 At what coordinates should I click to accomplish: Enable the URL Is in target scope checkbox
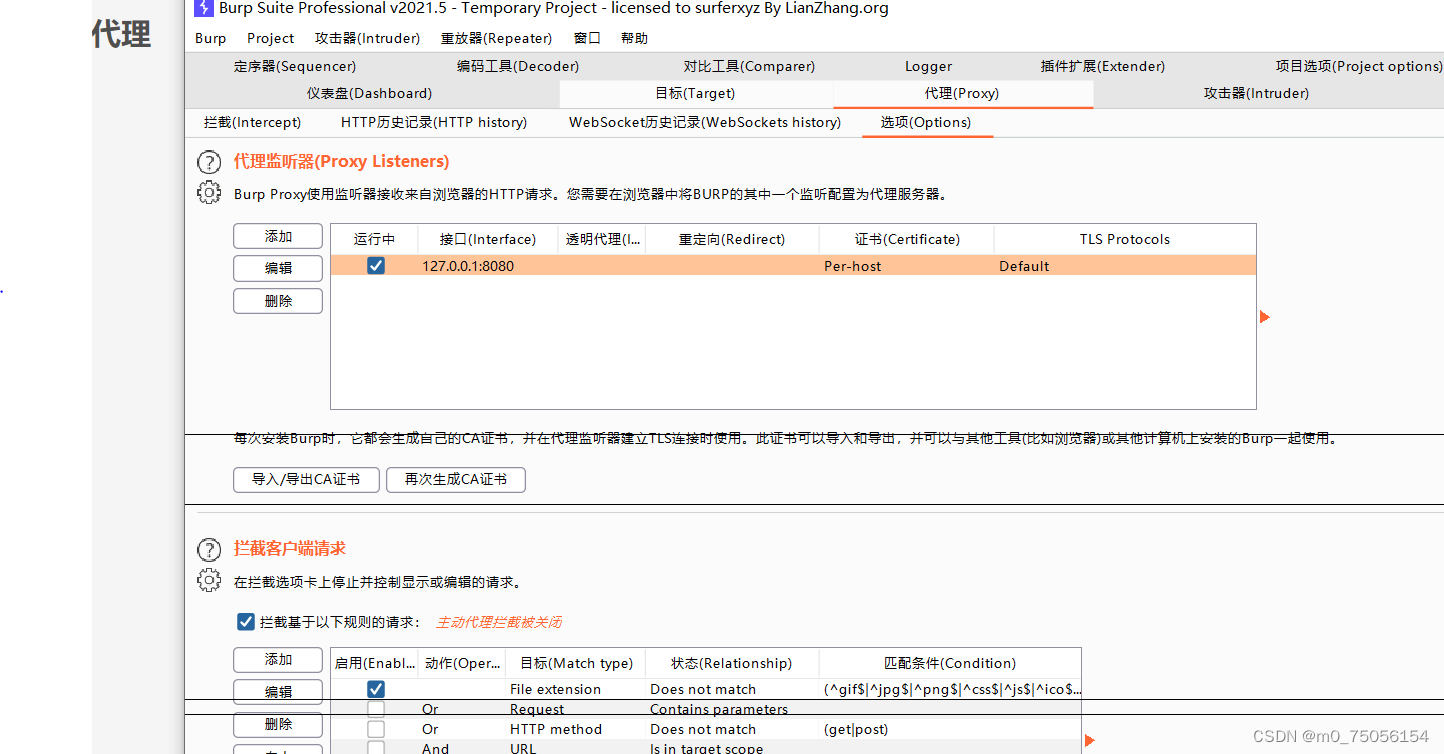(376, 748)
